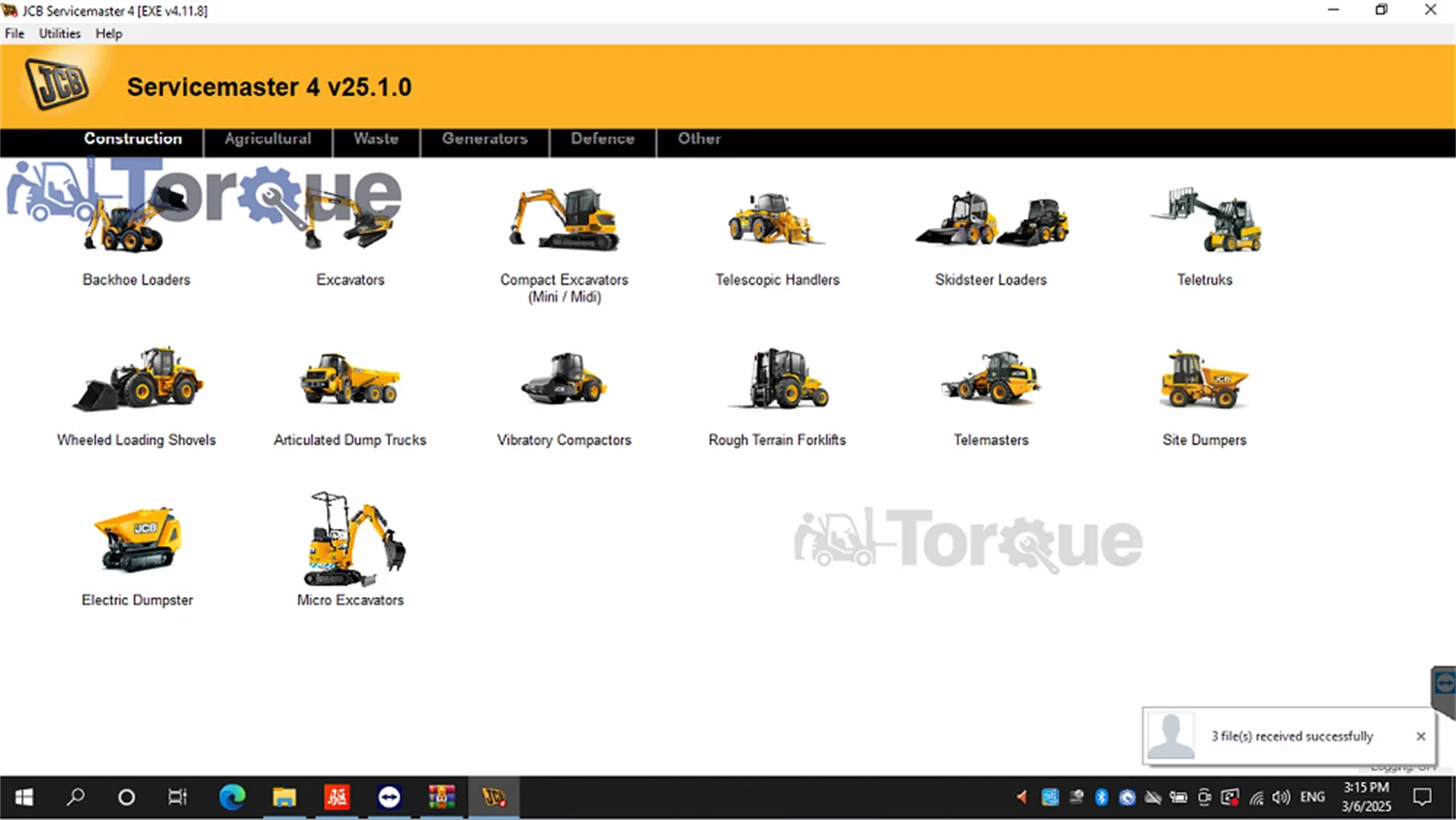Open the volume control in tray
Viewport: 1456px width, 820px height.
[x=1281, y=798]
